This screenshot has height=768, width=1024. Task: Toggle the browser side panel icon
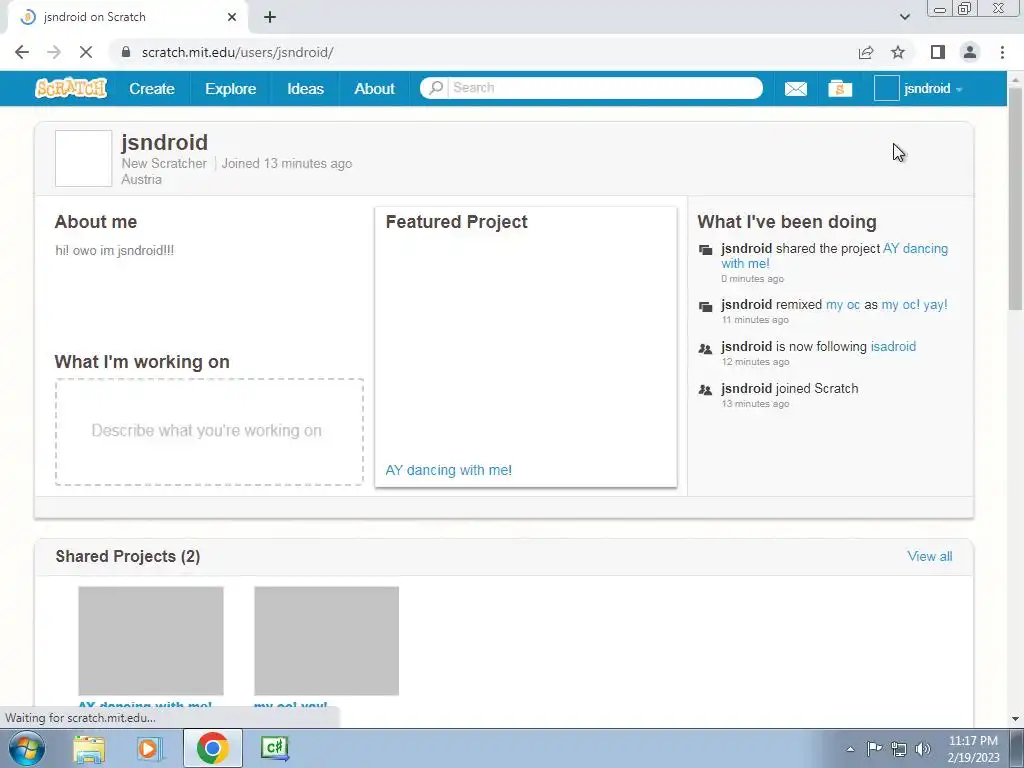point(938,52)
